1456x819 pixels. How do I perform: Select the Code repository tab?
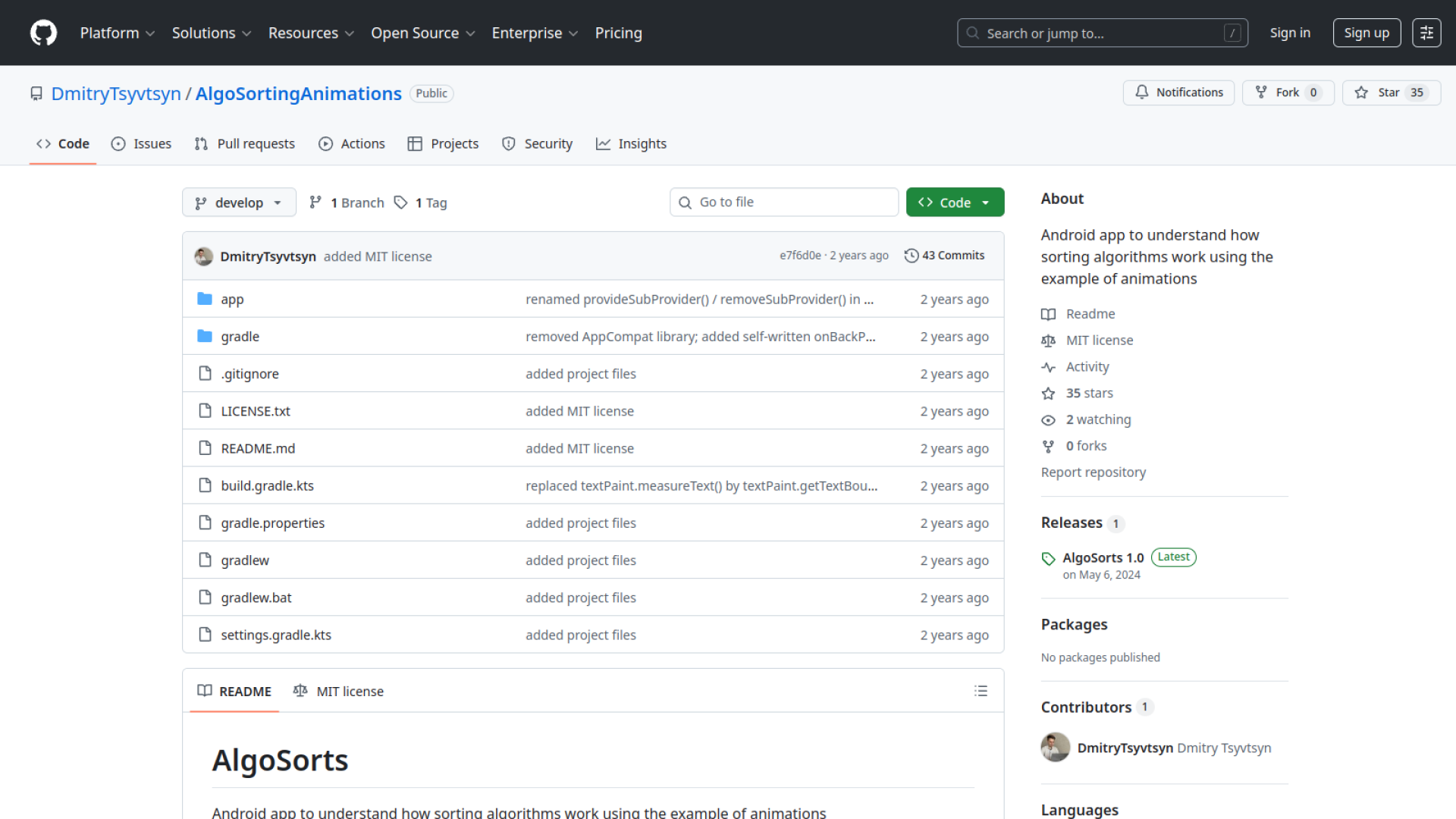click(x=63, y=143)
